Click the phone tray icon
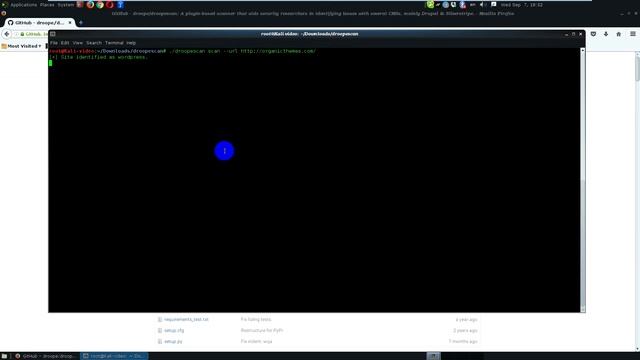640x360 pixels. tap(453, 5)
